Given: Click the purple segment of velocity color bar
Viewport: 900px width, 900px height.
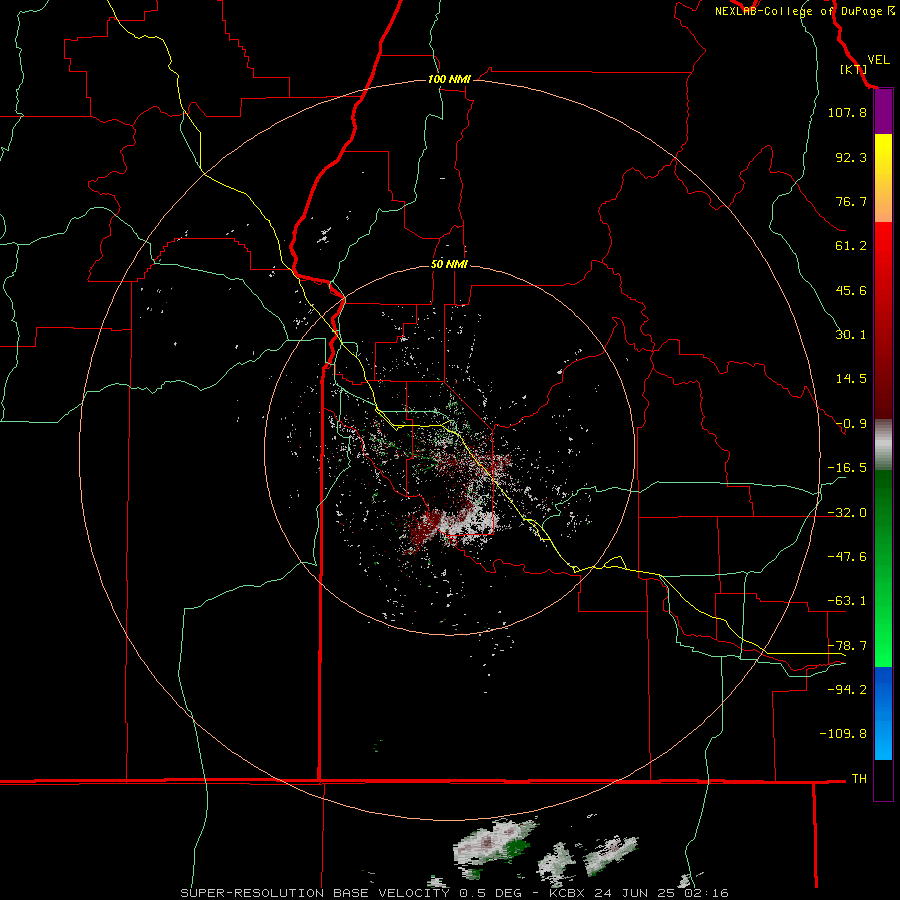Looking at the screenshot, I should (x=883, y=112).
